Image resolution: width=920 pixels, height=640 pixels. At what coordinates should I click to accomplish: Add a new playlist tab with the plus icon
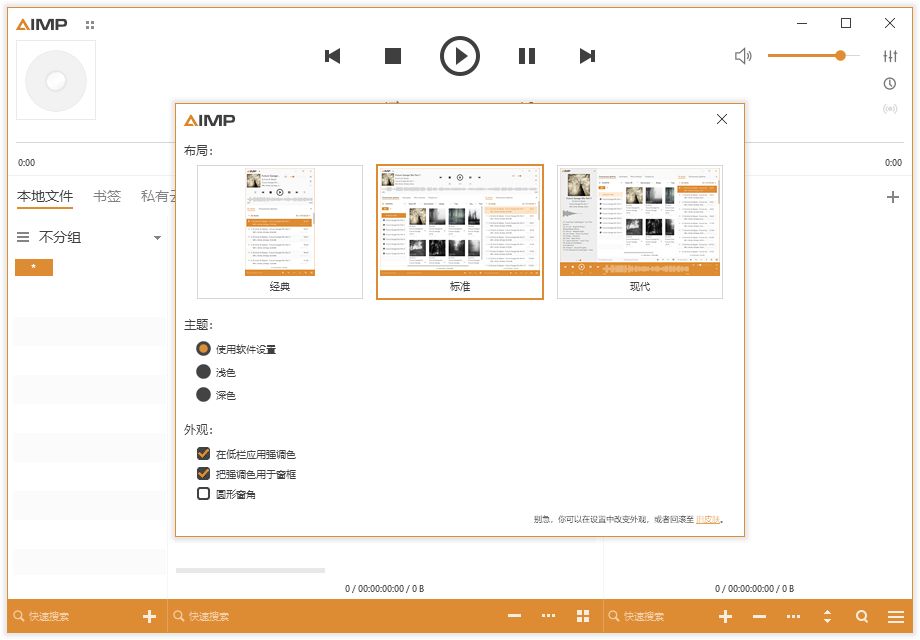(x=892, y=197)
